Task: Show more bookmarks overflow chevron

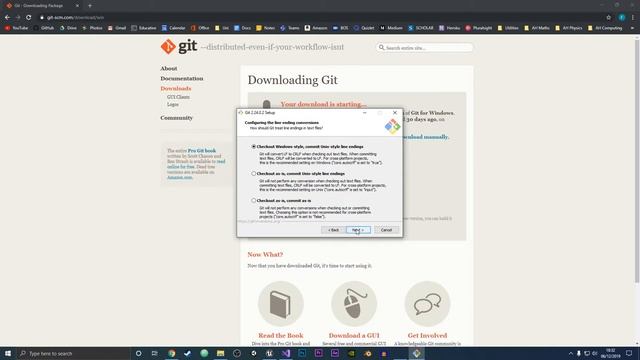Action: (632, 28)
